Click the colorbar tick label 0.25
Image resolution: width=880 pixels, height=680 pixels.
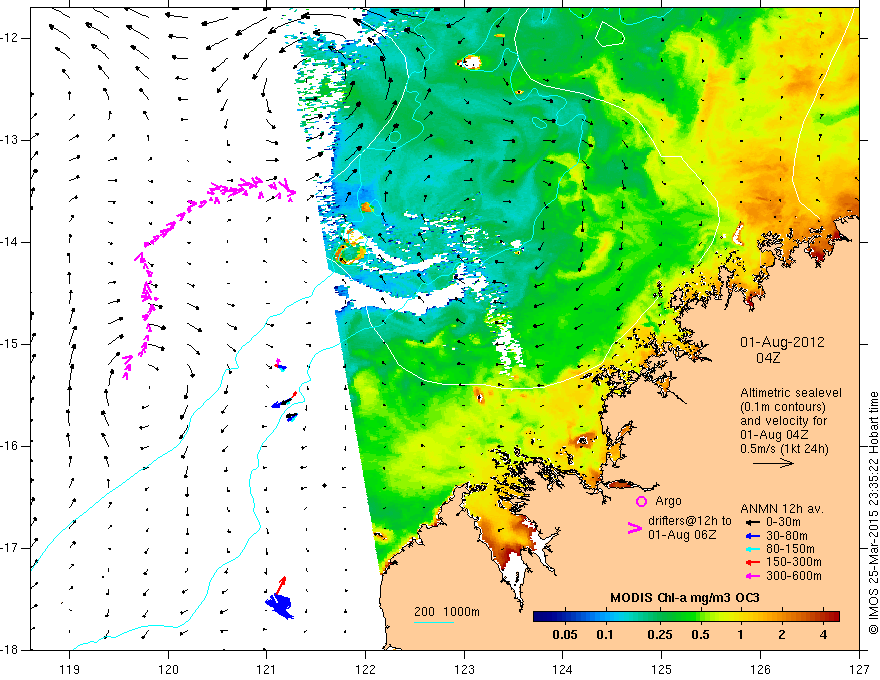point(660,635)
